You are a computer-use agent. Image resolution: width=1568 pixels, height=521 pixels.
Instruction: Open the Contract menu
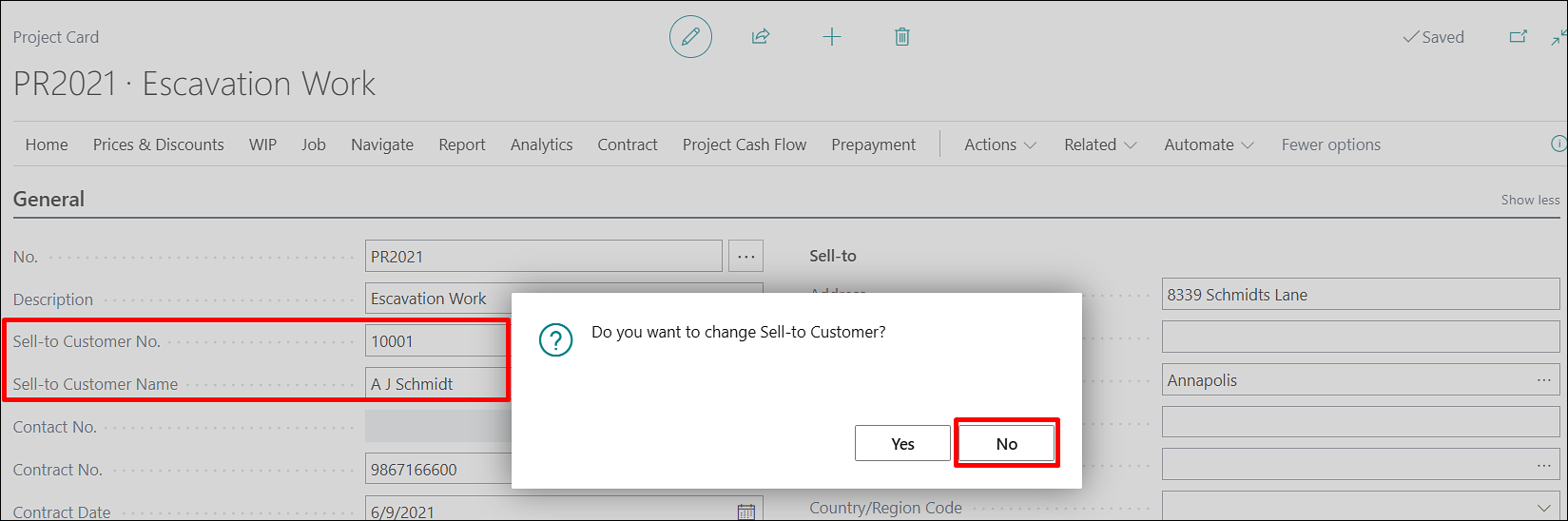628,145
